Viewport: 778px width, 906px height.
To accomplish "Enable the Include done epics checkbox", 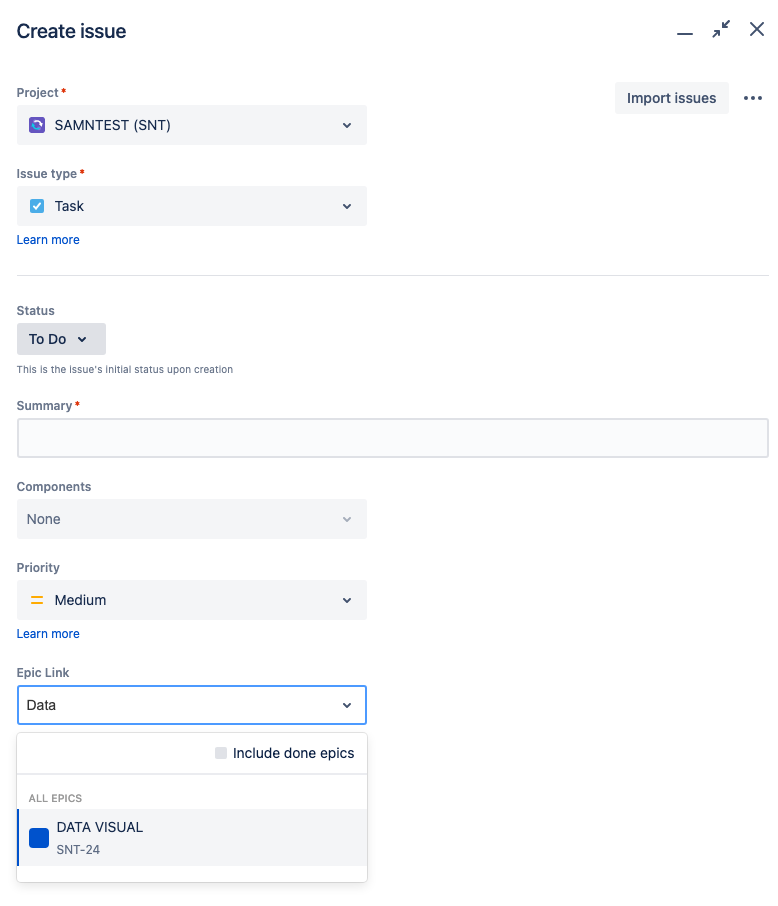I will click(x=221, y=753).
